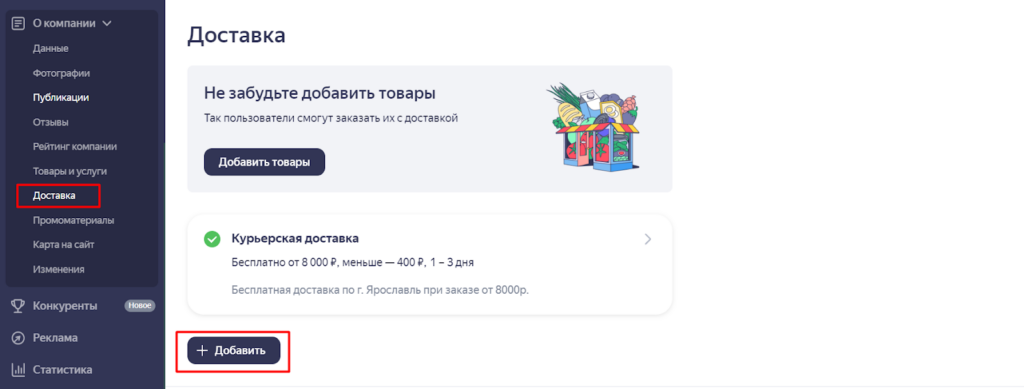Click the plus icon in Добавить button
Viewport: 1024px width, 389px height.
point(202,350)
